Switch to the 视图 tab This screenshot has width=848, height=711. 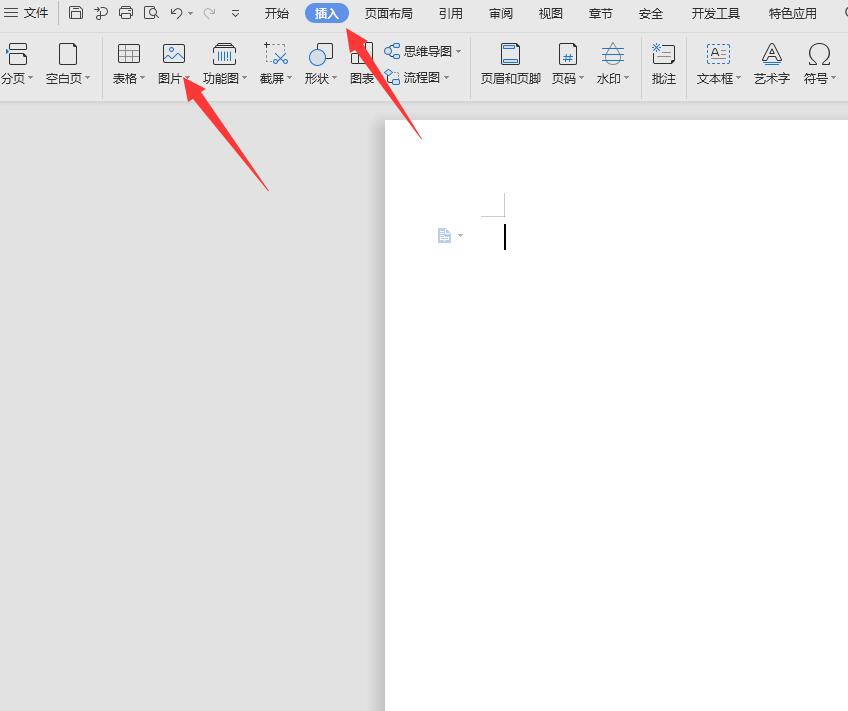[551, 13]
